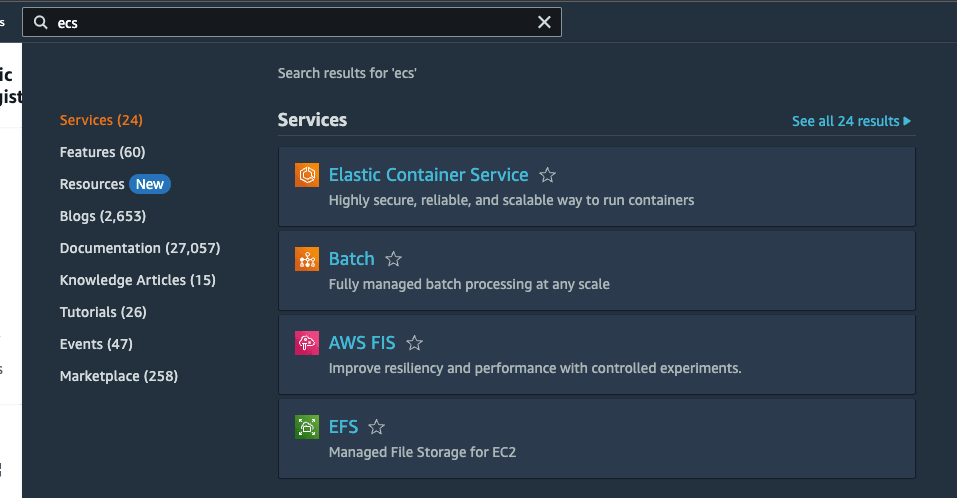This screenshot has width=957, height=498.
Task: Click the AWS FIS pink icon
Action: tap(307, 343)
